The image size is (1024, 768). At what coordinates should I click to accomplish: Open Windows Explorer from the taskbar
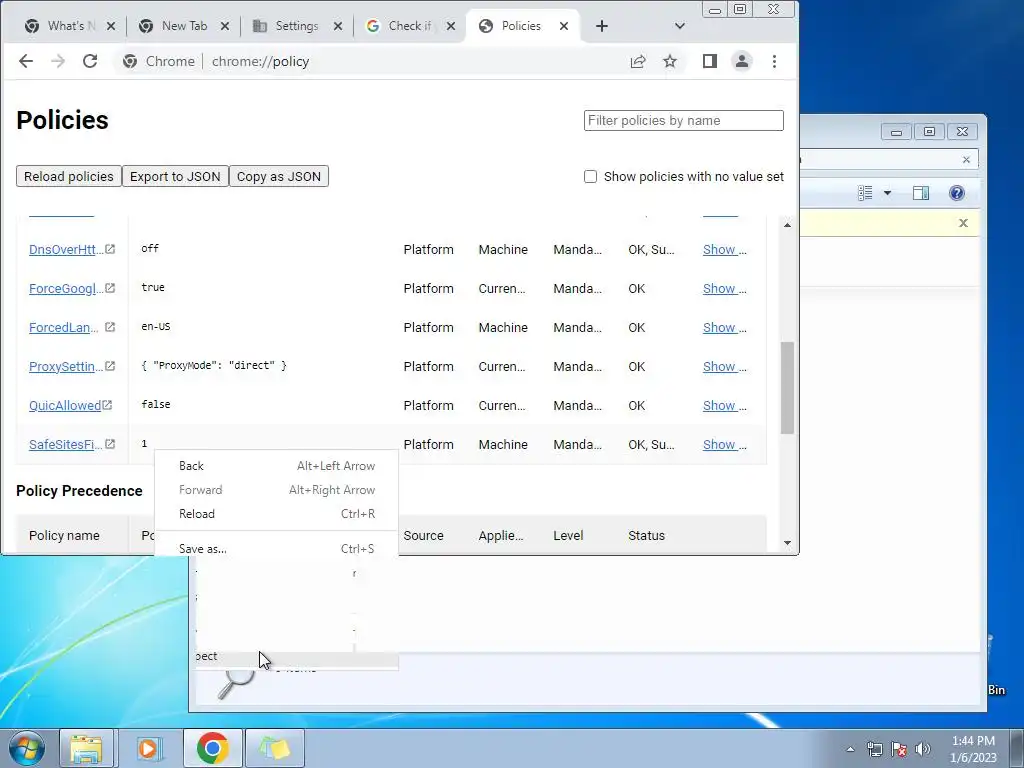pyautogui.click(x=86, y=748)
